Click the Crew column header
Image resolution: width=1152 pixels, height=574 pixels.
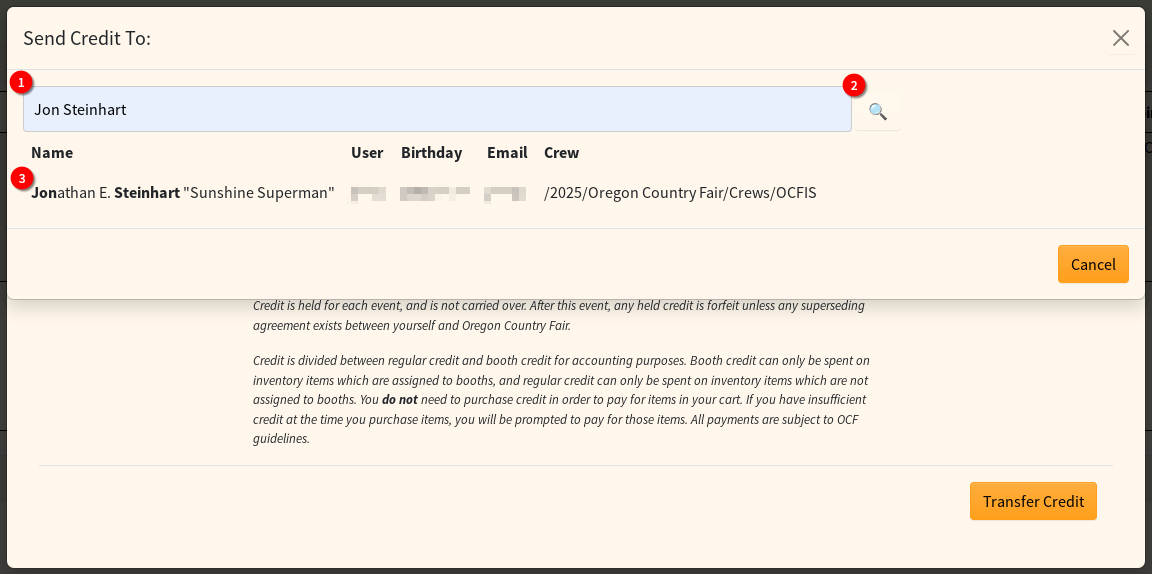pos(561,152)
